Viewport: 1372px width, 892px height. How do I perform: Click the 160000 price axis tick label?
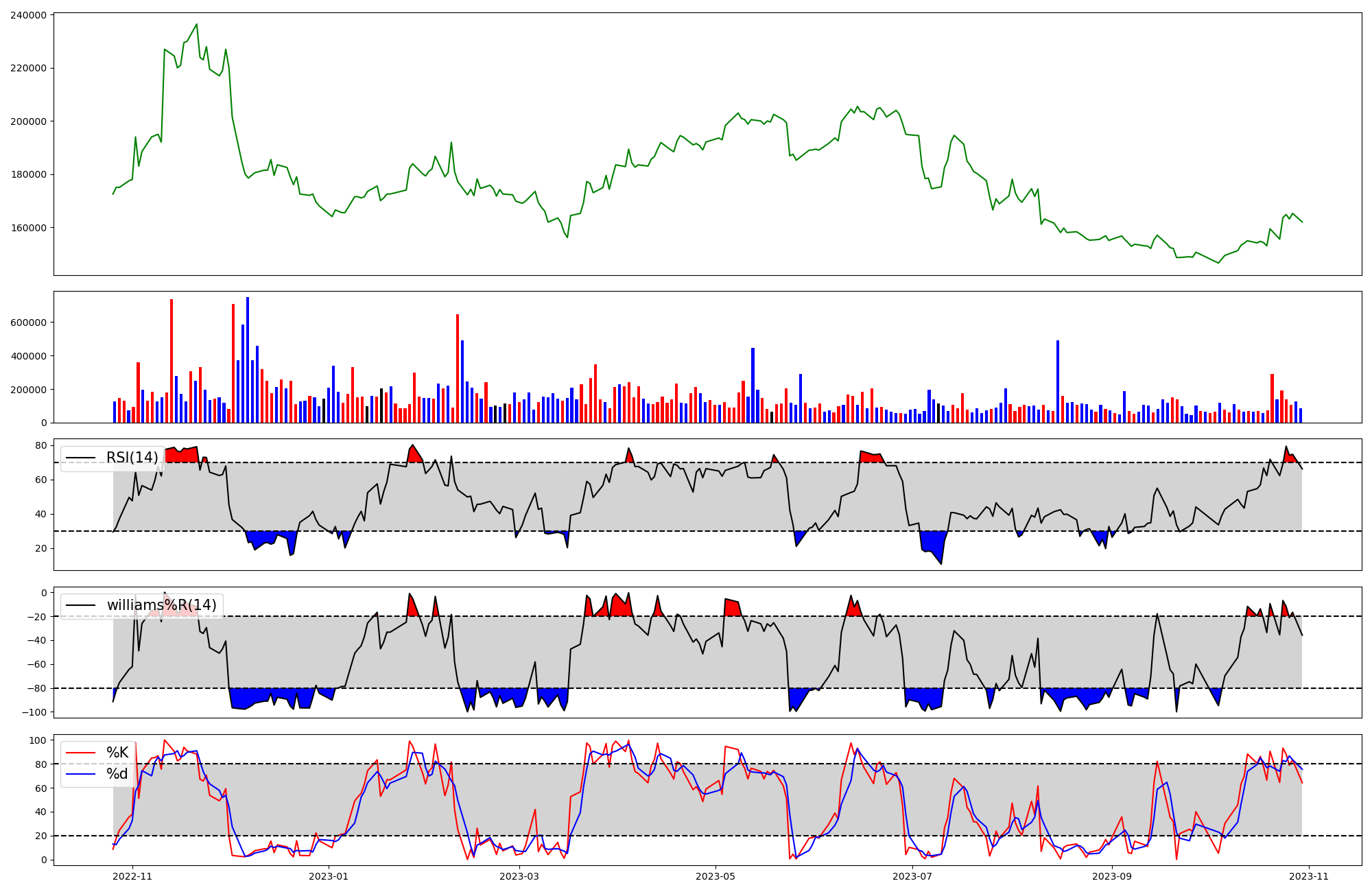29,228
